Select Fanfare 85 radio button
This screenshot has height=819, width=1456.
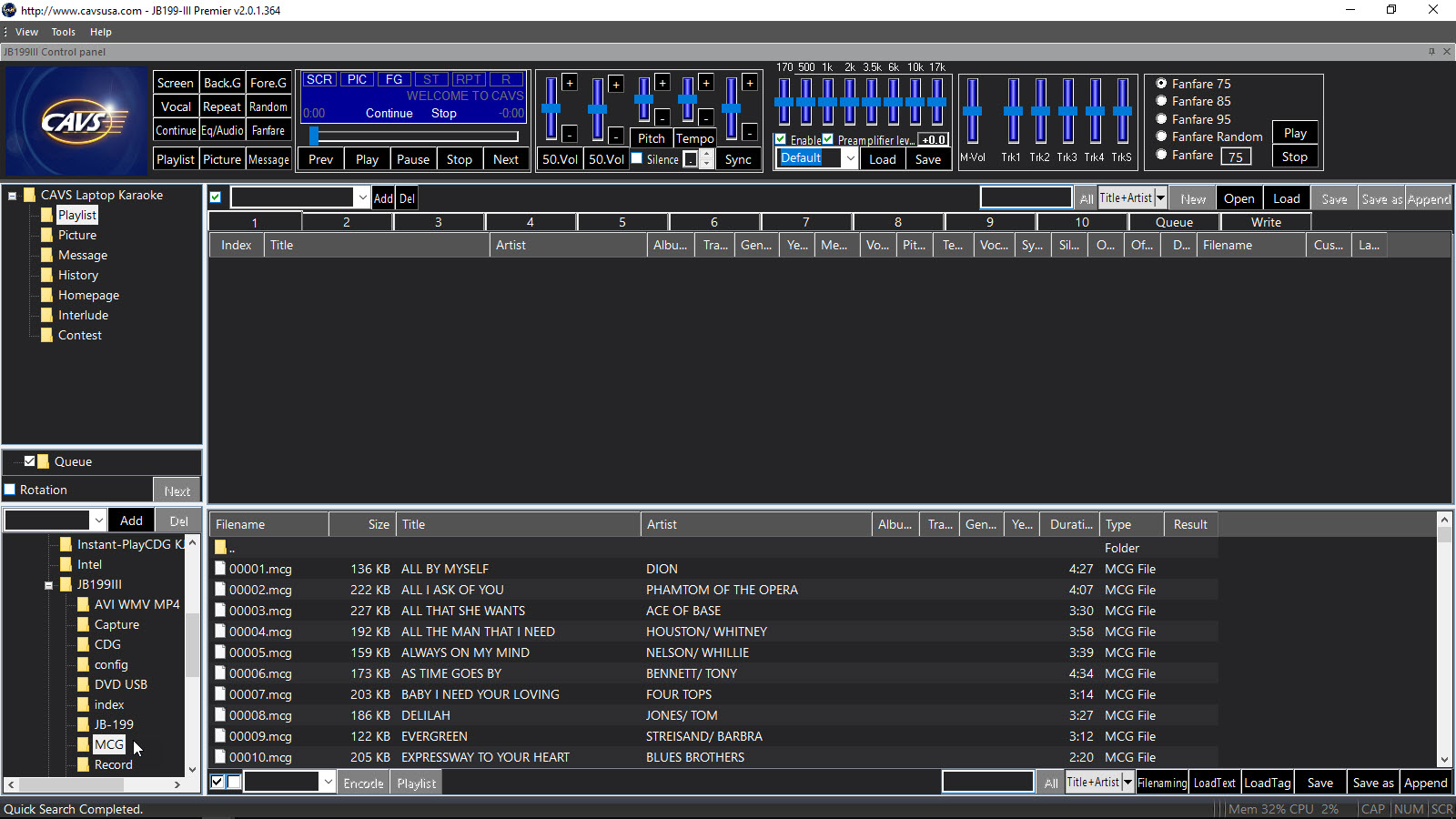pos(1161,101)
